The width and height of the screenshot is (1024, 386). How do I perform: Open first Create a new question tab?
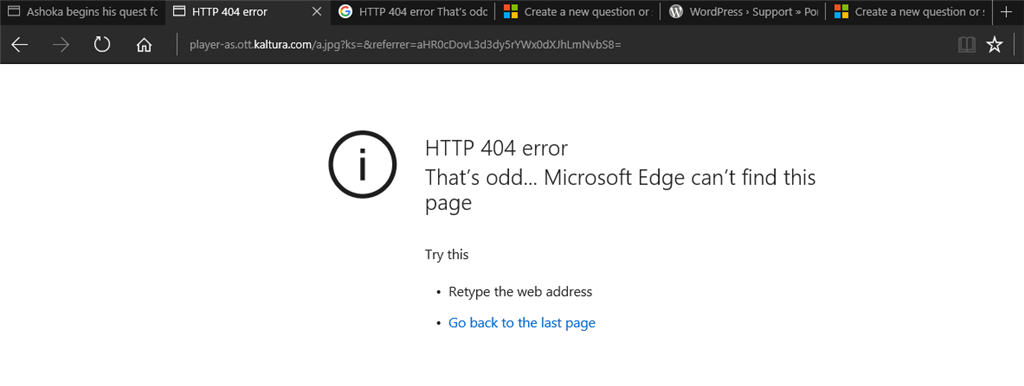pyautogui.click(x=577, y=12)
